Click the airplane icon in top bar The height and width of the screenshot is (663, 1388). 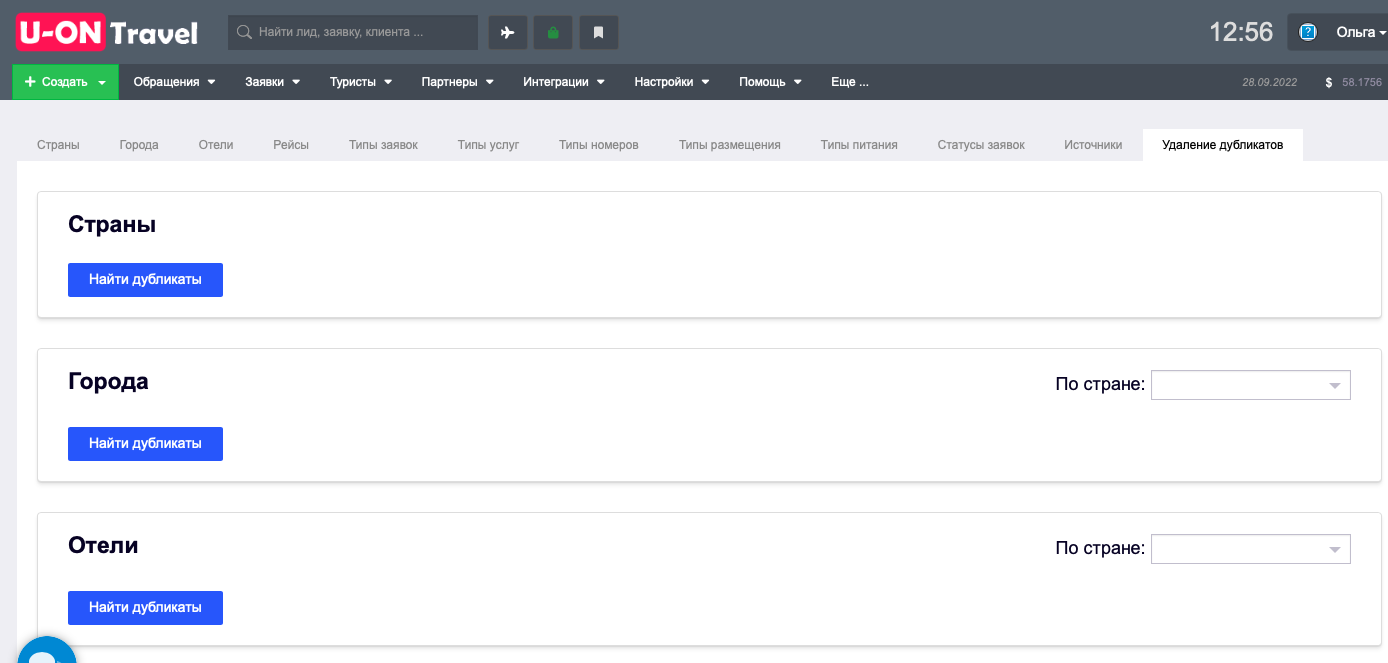pyautogui.click(x=507, y=32)
